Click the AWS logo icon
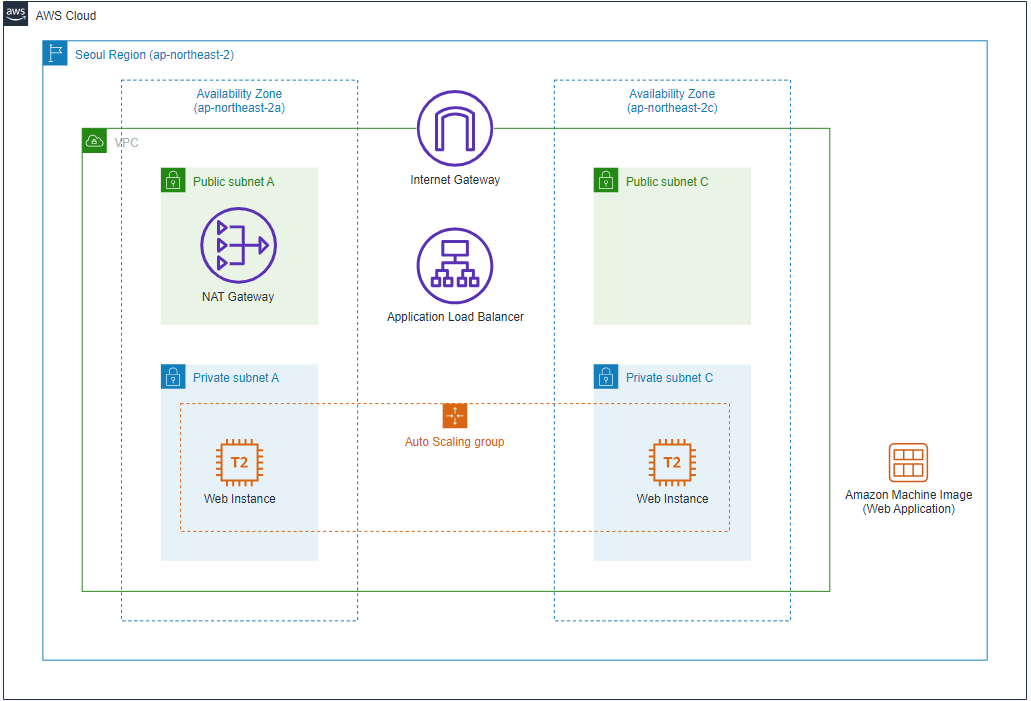 pos(15,14)
